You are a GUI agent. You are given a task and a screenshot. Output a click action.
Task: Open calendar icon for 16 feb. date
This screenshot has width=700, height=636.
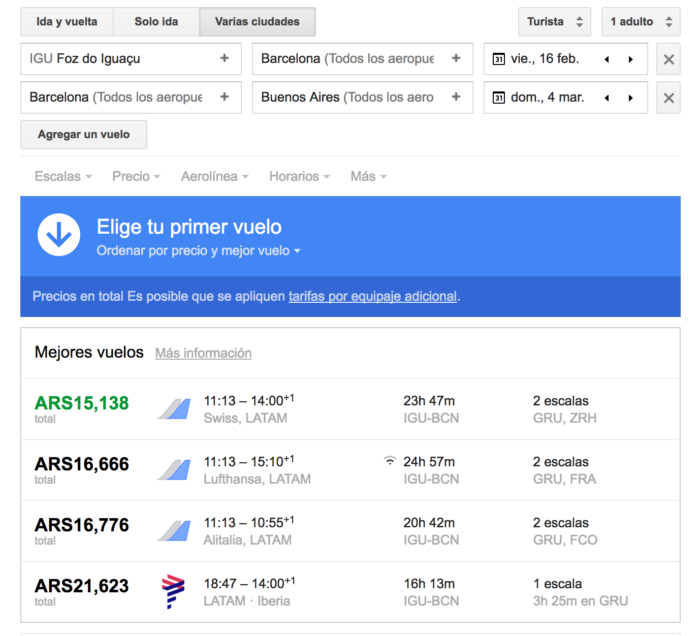(x=499, y=59)
